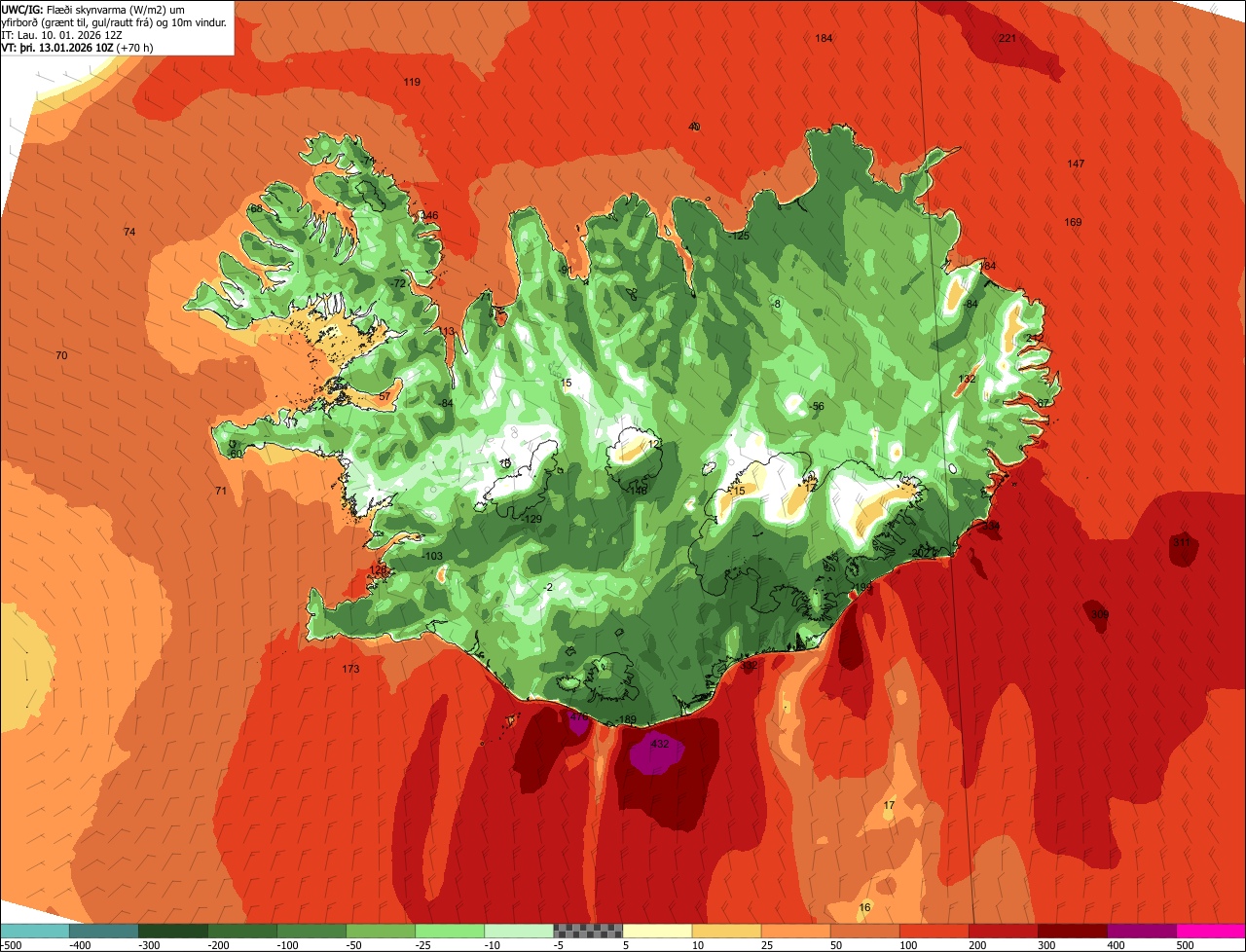Click the 500 tick label in the legend
The image size is (1246, 952).
pos(1184,944)
